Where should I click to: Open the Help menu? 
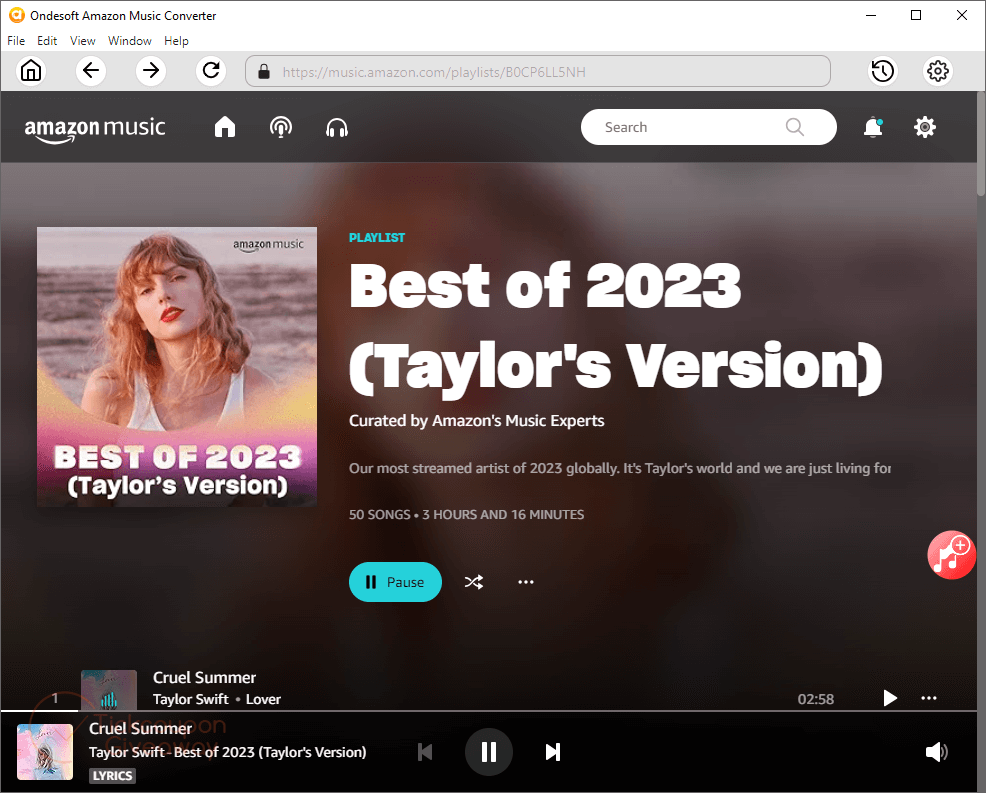(x=176, y=41)
